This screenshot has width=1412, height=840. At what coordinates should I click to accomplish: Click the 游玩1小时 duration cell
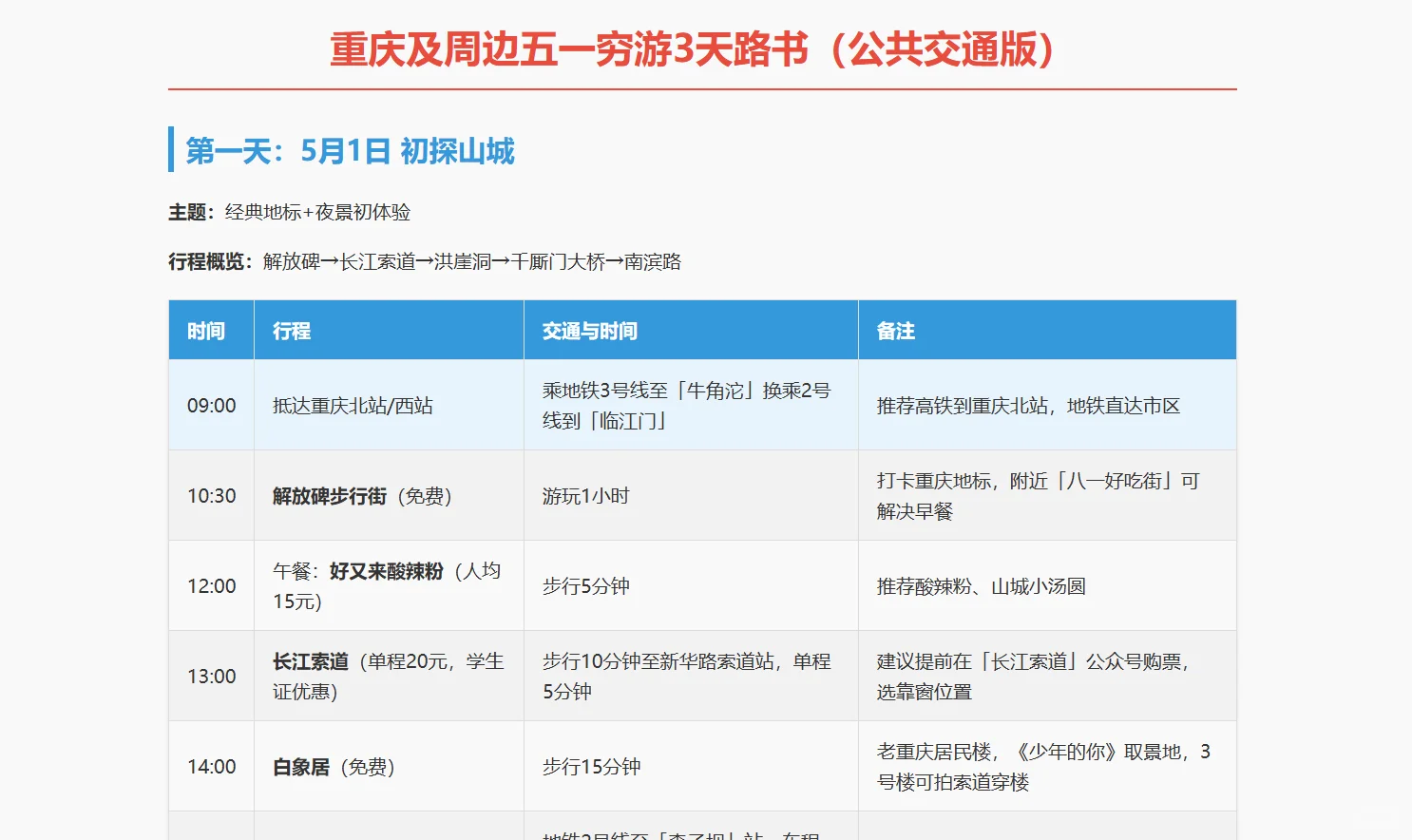pyautogui.click(x=583, y=495)
